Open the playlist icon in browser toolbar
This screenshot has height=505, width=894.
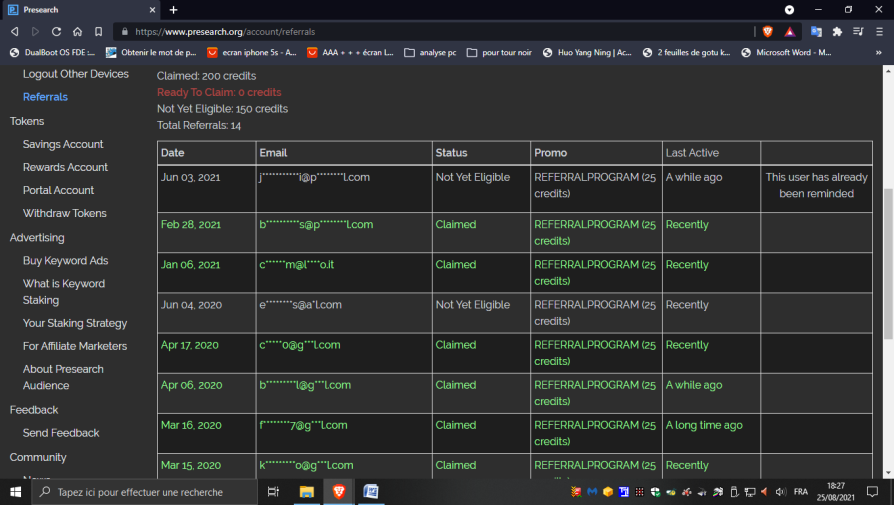click(x=858, y=32)
